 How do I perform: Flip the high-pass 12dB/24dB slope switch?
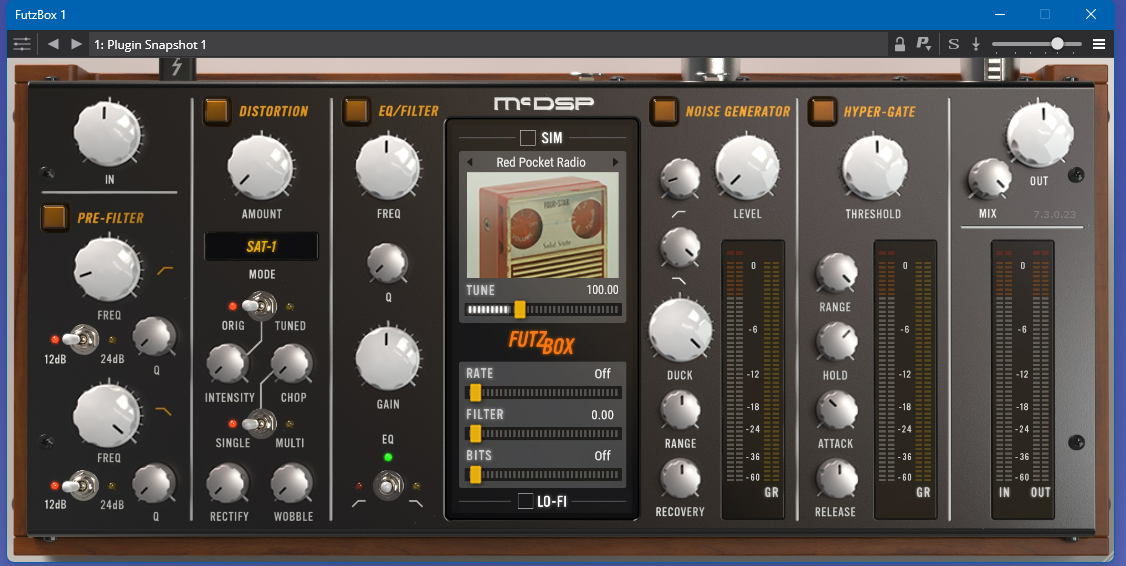coord(80,338)
